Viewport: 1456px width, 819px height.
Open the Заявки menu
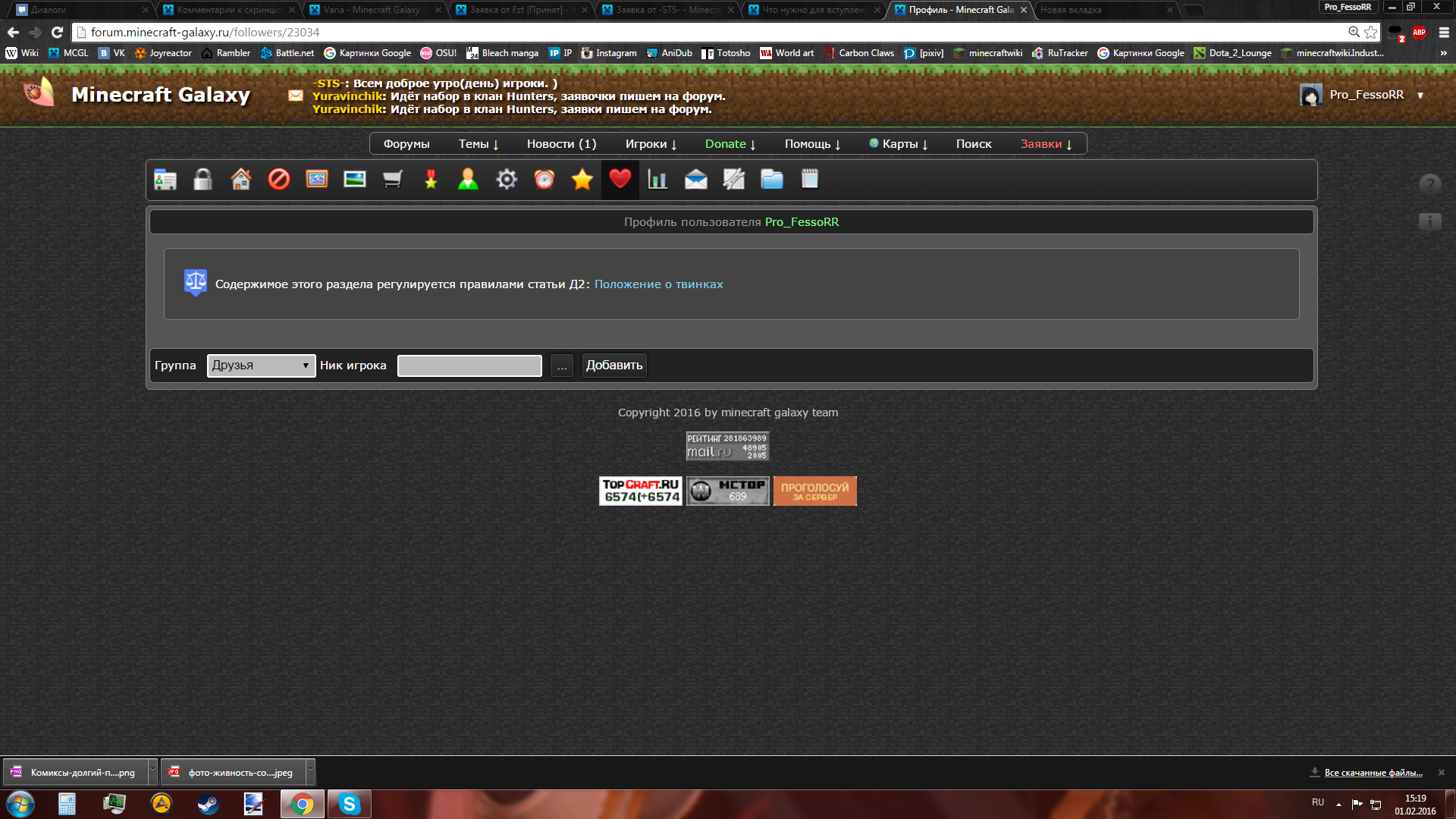click(x=1046, y=144)
